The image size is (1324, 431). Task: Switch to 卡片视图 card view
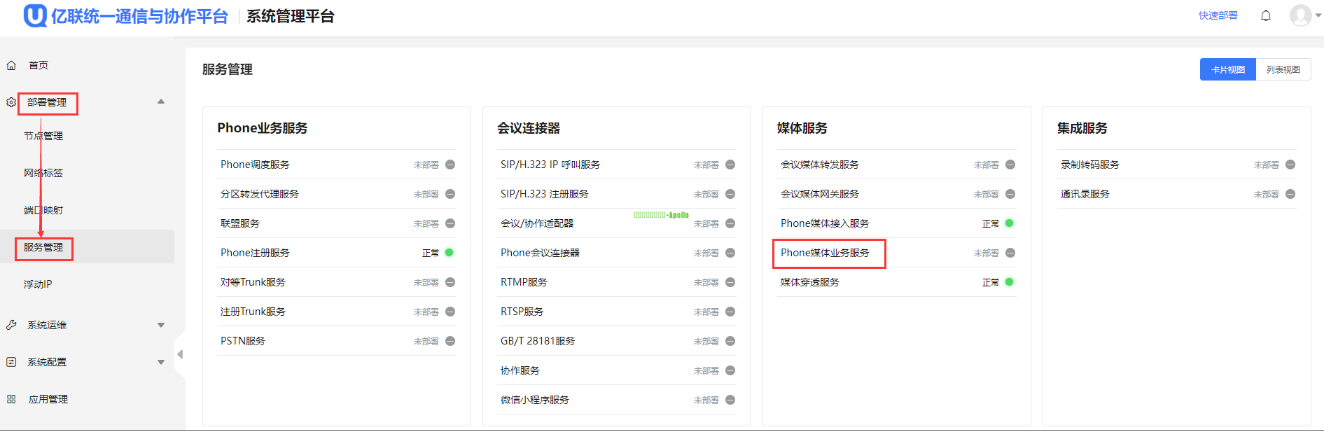pos(1227,69)
